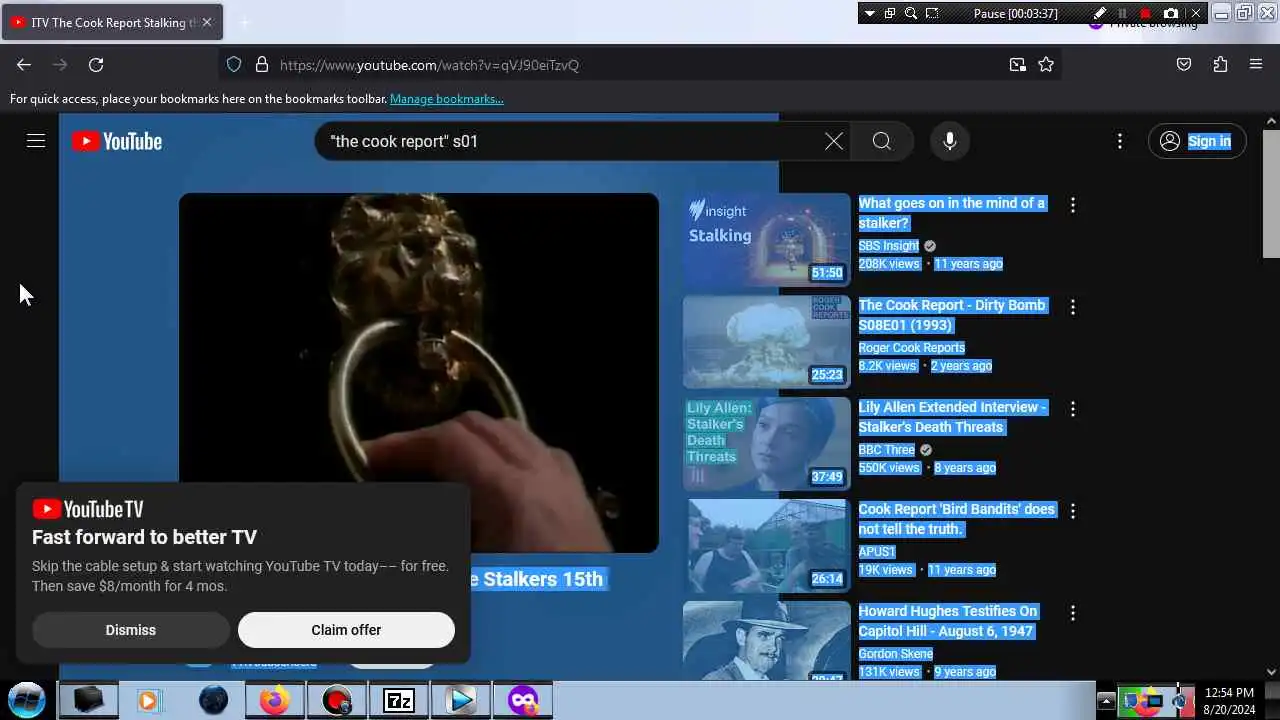This screenshot has width=1280, height=720.
Task: Close the screen recorder toolbar
Action: 1196,13
